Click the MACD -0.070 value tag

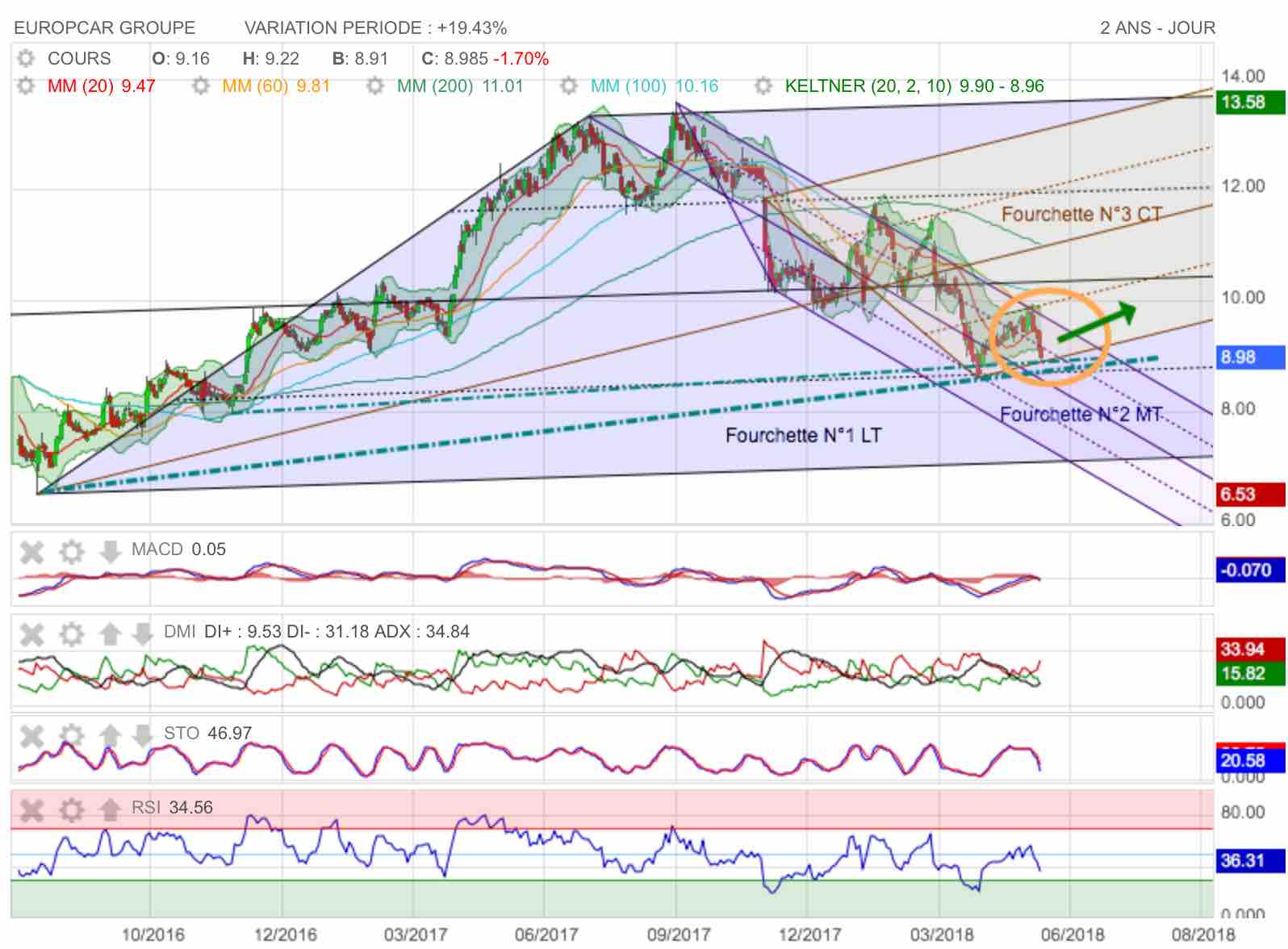(x=1250, y=570)
